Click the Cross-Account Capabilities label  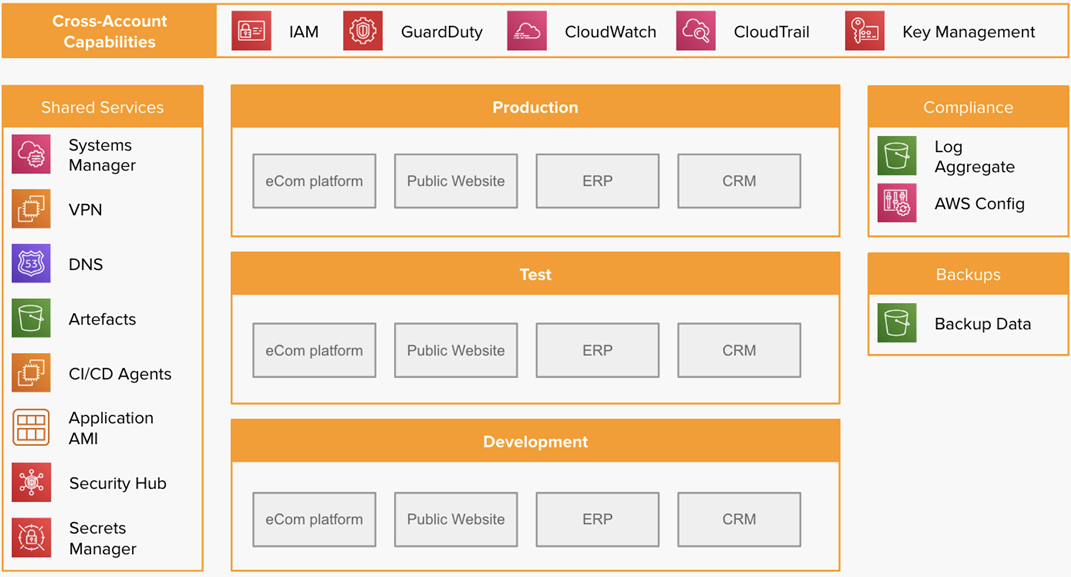(109, 31)
